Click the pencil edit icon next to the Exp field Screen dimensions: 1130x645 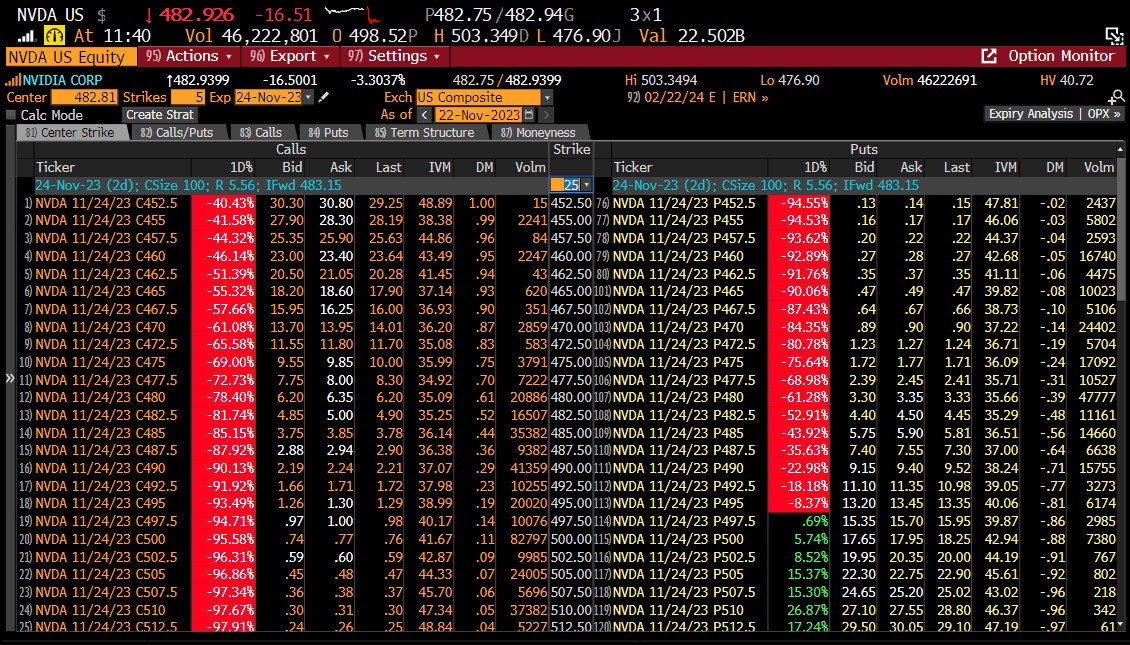point(322,95)
